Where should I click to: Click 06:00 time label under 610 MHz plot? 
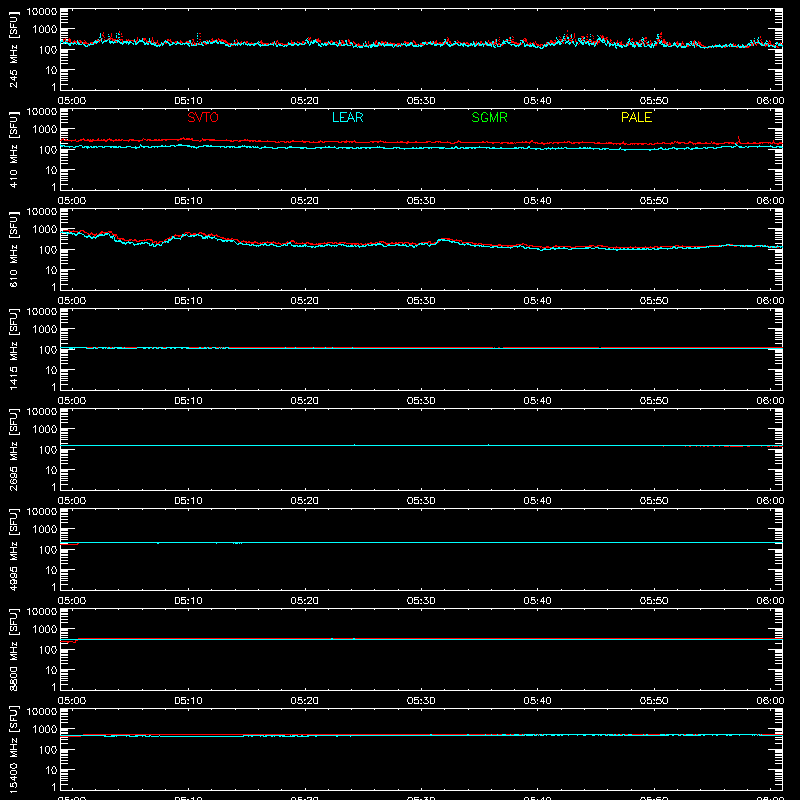770,301
